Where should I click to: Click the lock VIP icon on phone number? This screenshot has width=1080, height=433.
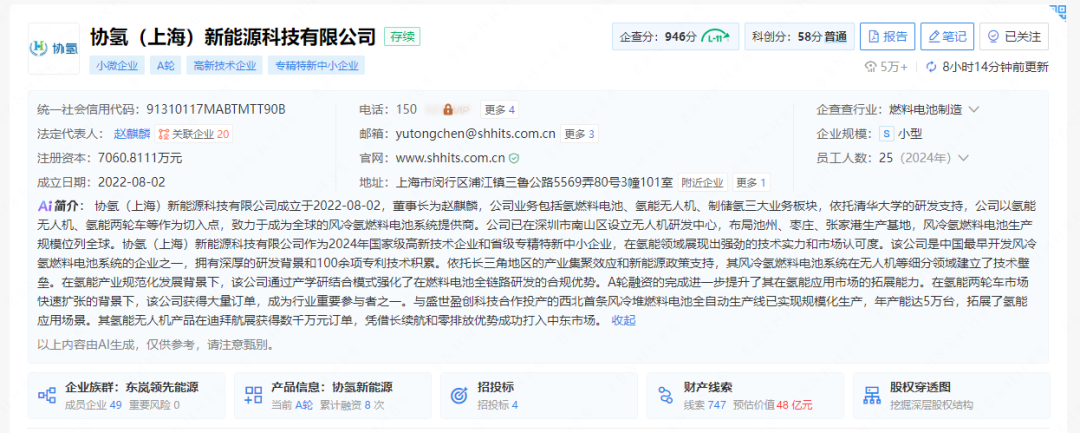pos(447,109)
